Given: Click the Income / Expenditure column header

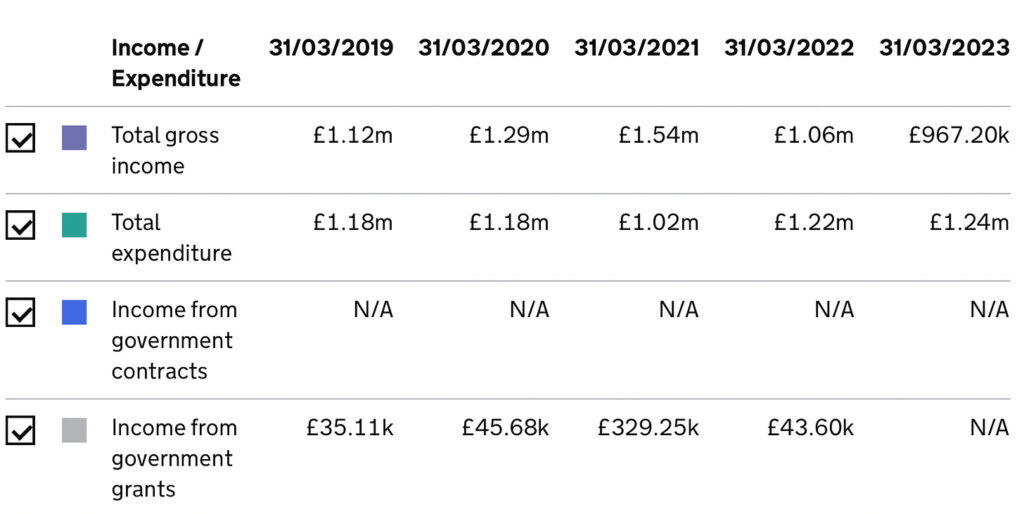Looking at the screenshot, I should [176, 63].
